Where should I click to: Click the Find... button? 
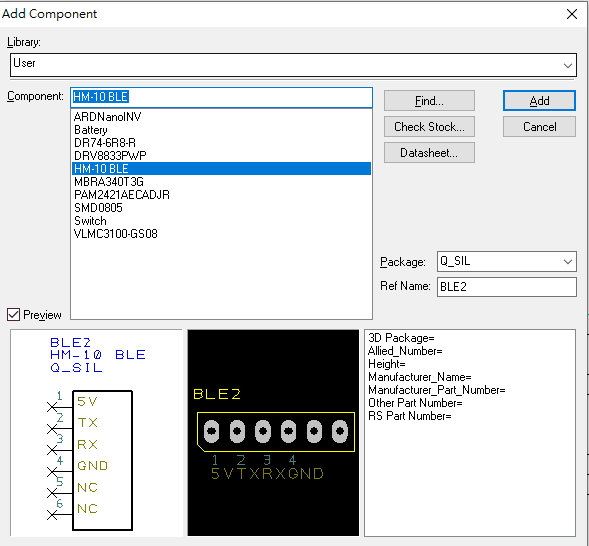pyautogui.click(x=429, y=101)
